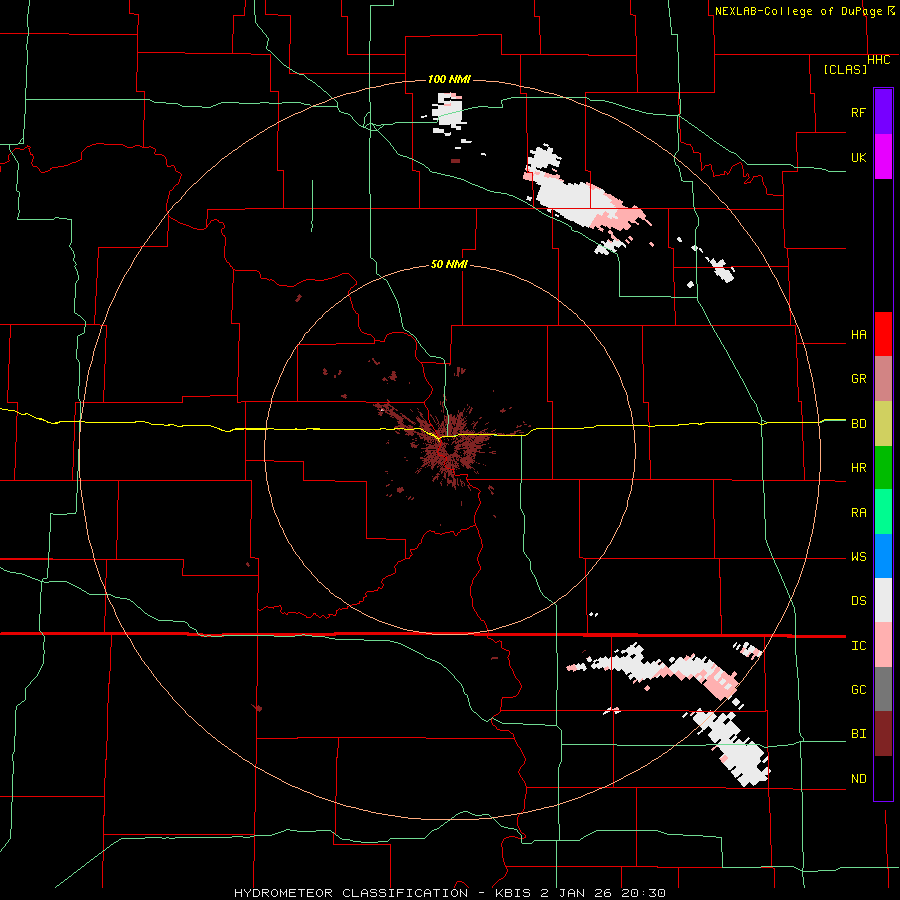Click the HA legend label
The height and width of the screenshot is (900, 900).
[858, 335]
